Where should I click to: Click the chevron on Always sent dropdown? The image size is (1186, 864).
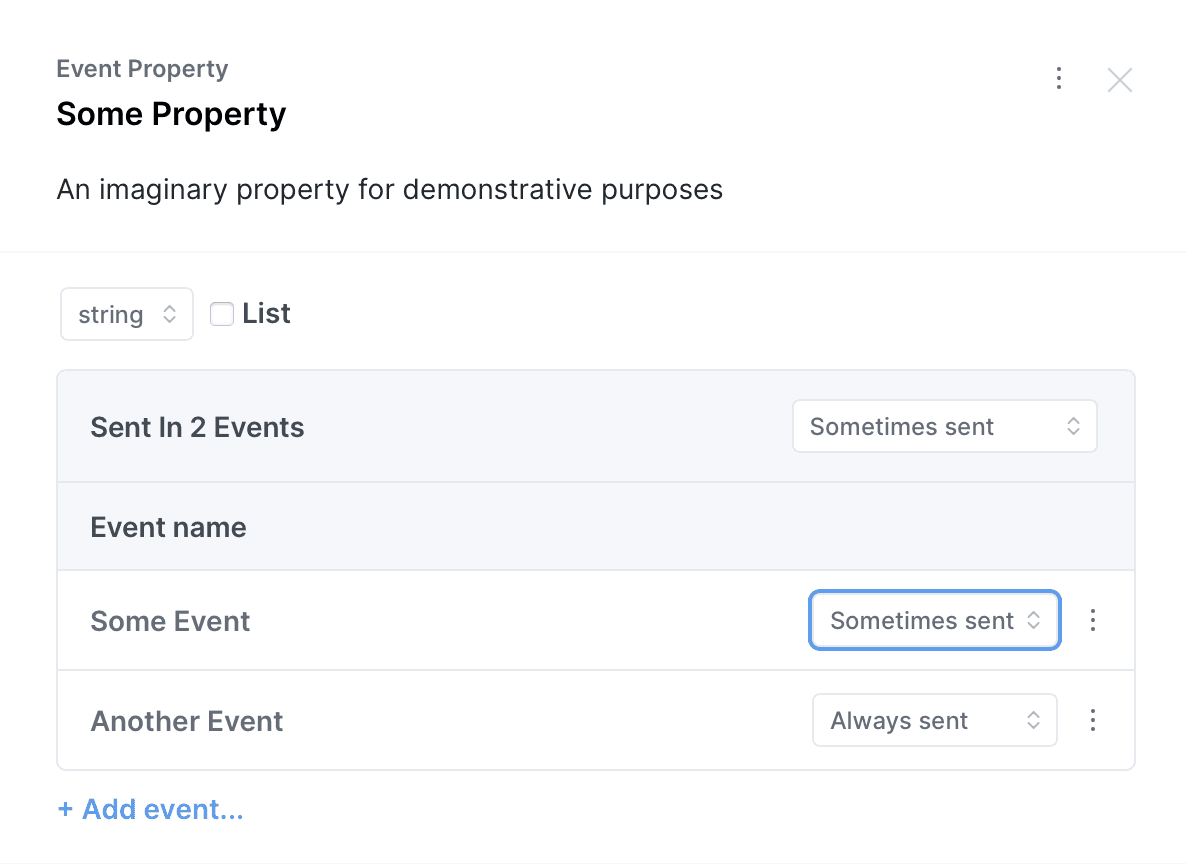pos(1036,720)
